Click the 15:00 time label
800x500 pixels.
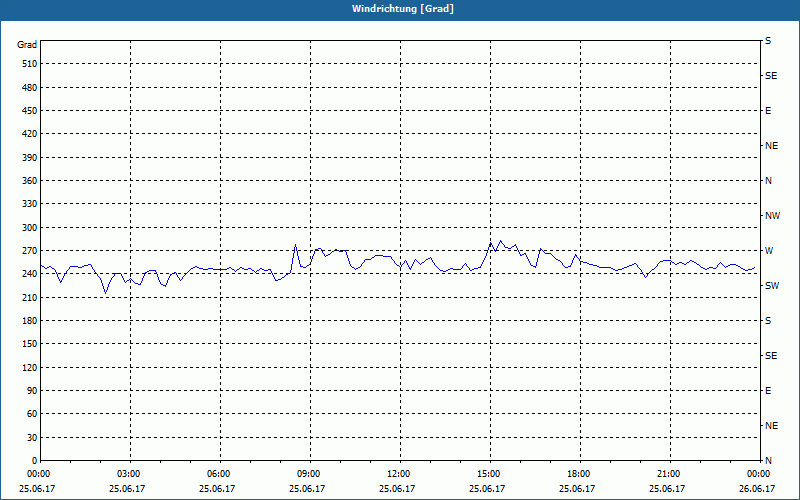click(x=487, y=473)
